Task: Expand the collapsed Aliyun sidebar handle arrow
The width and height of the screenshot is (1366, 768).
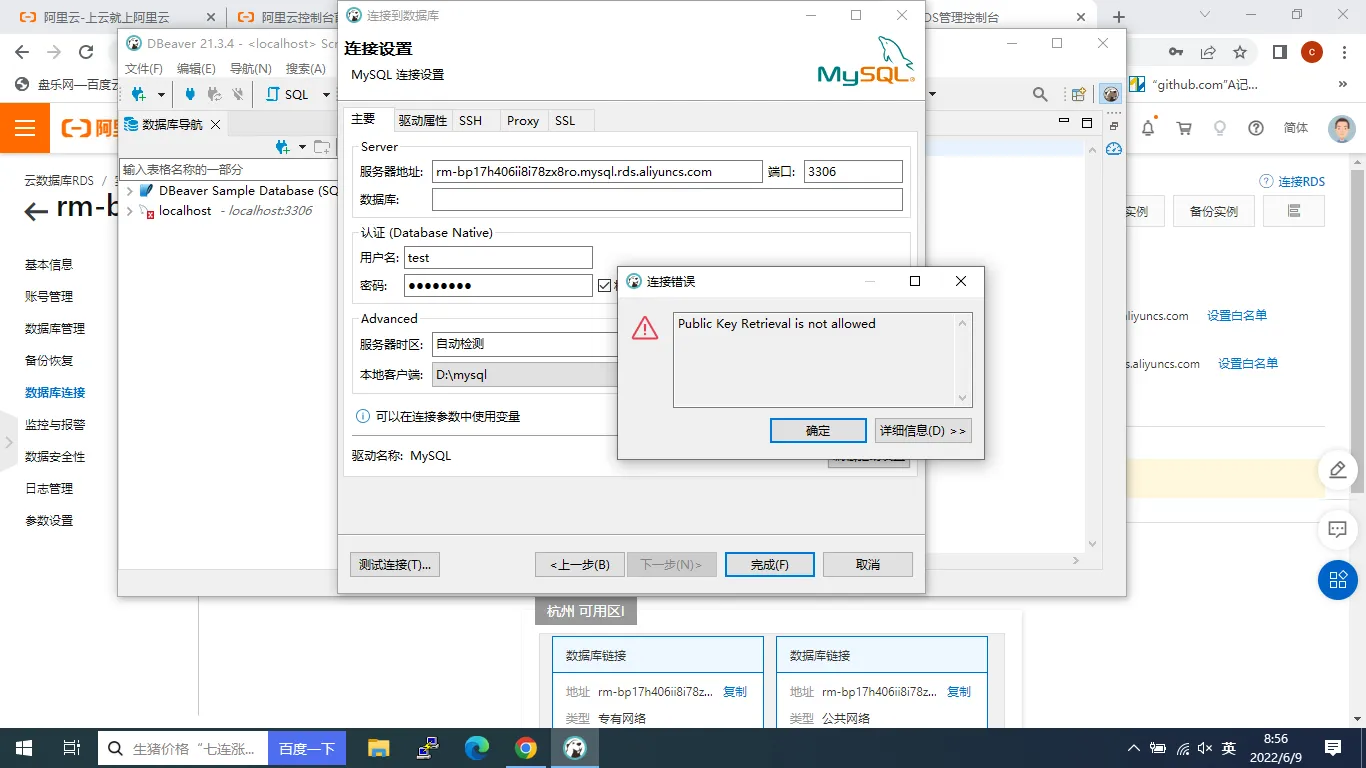Action: coord(8,441)
